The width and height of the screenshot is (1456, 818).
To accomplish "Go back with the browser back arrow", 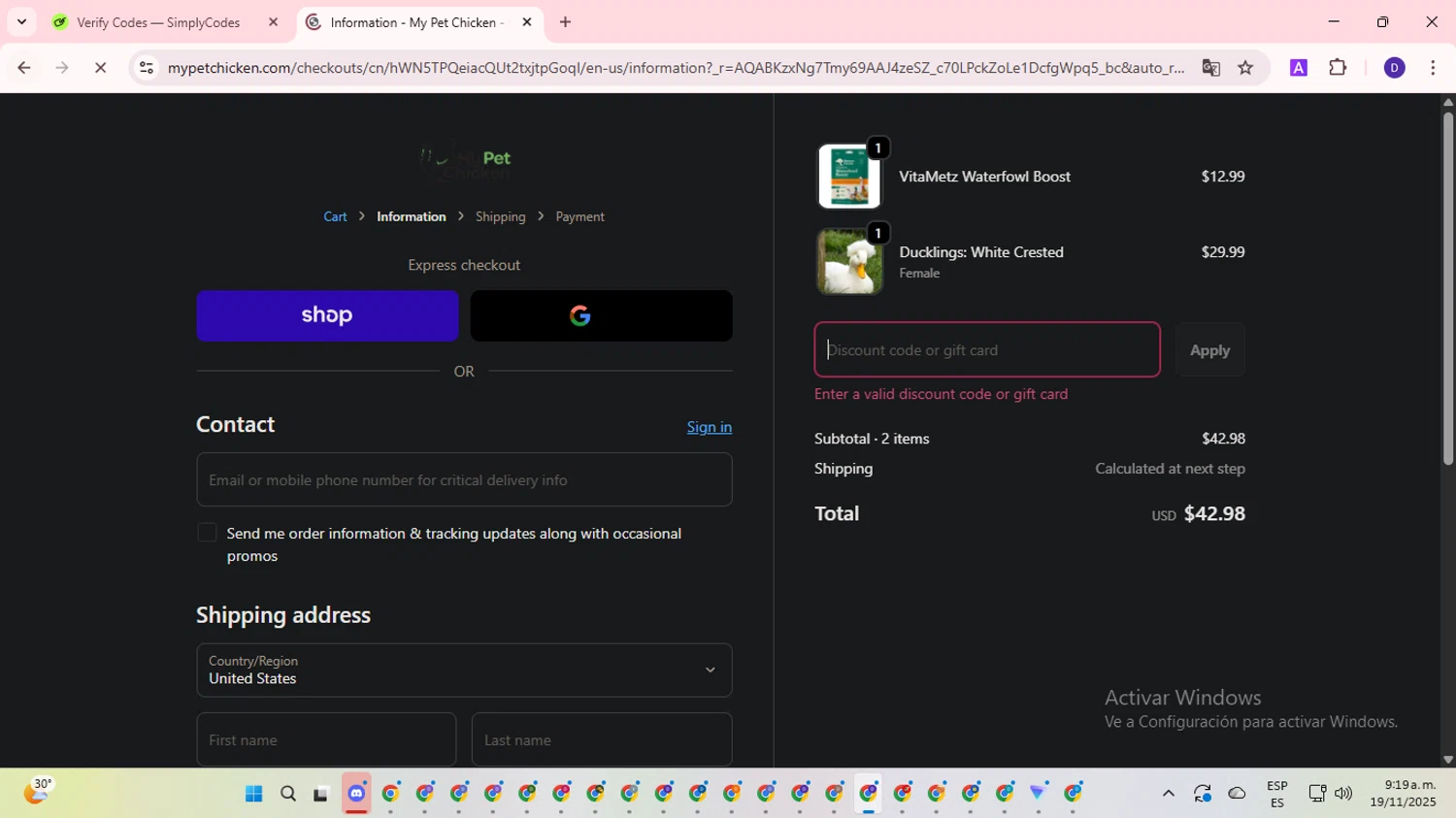I will click(24, 68).
